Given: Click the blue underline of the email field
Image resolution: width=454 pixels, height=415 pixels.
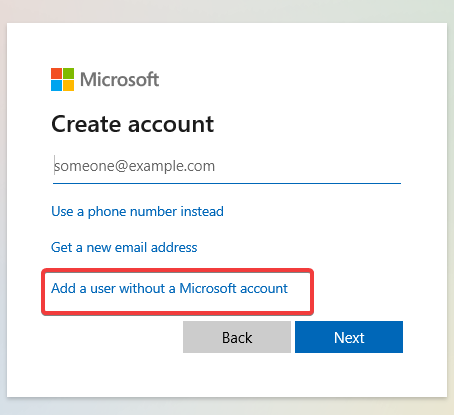Looking at the screenshot, I should [x=227, y=183].
